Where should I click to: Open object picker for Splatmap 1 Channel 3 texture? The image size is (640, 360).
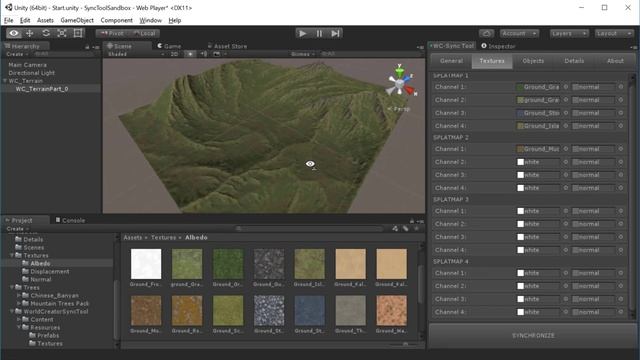pyautogui.click(x=566, y=113)
